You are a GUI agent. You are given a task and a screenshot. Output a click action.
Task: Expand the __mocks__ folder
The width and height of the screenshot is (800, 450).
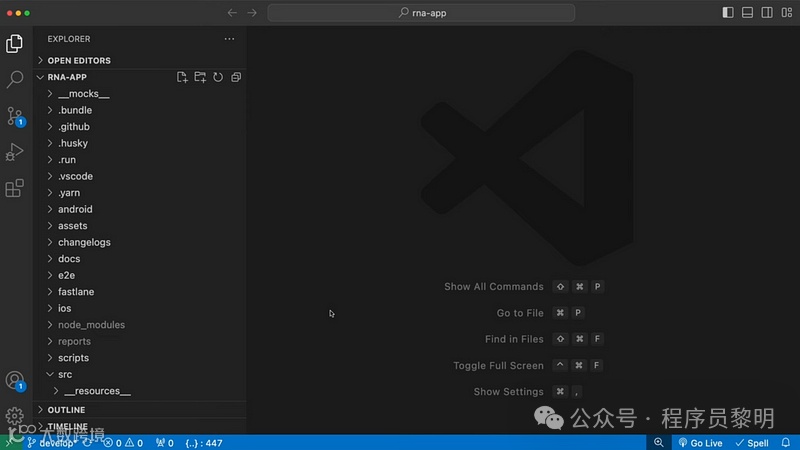tap(140, 94)
